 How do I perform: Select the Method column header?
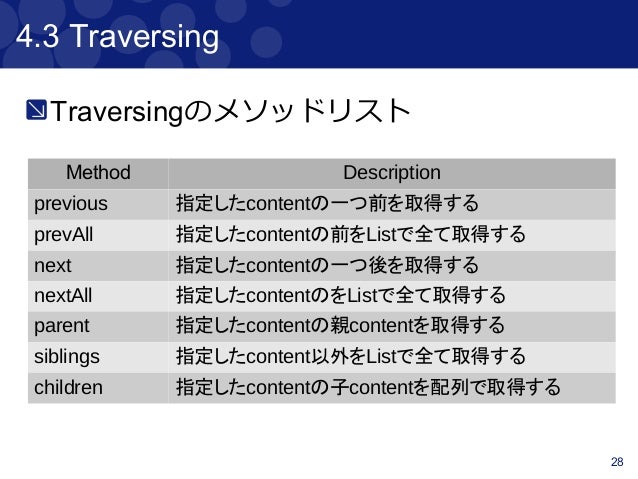point(98,173)
